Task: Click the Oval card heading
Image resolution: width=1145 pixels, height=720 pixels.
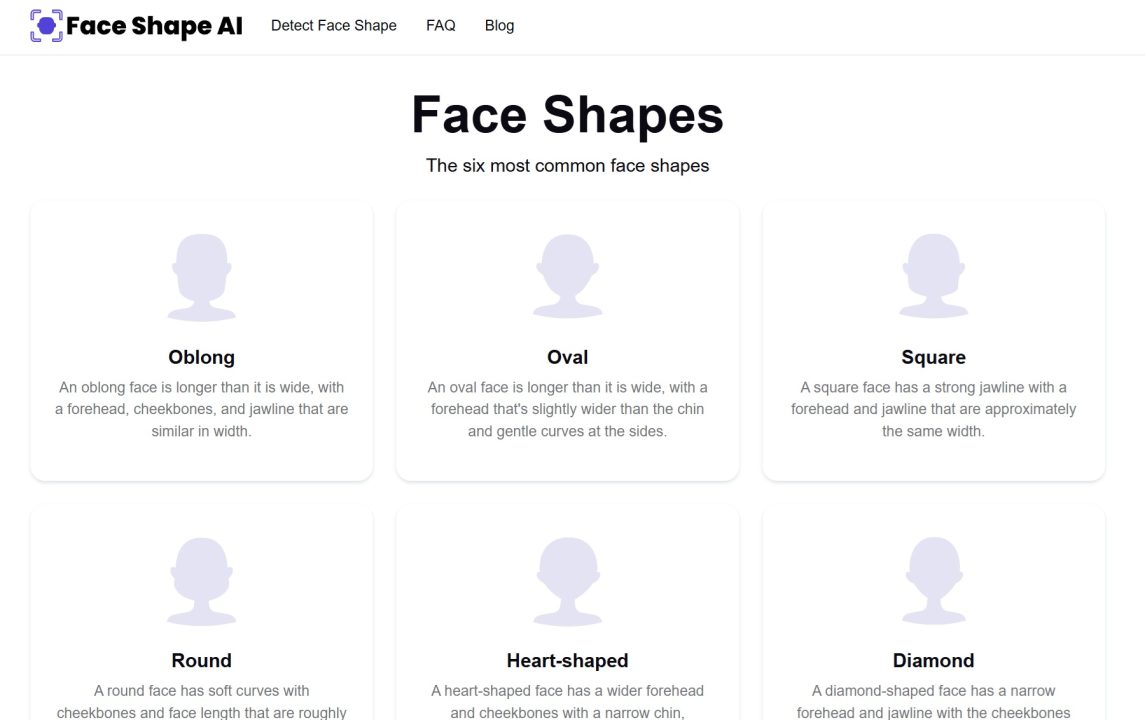Action: tap(567, 356)
